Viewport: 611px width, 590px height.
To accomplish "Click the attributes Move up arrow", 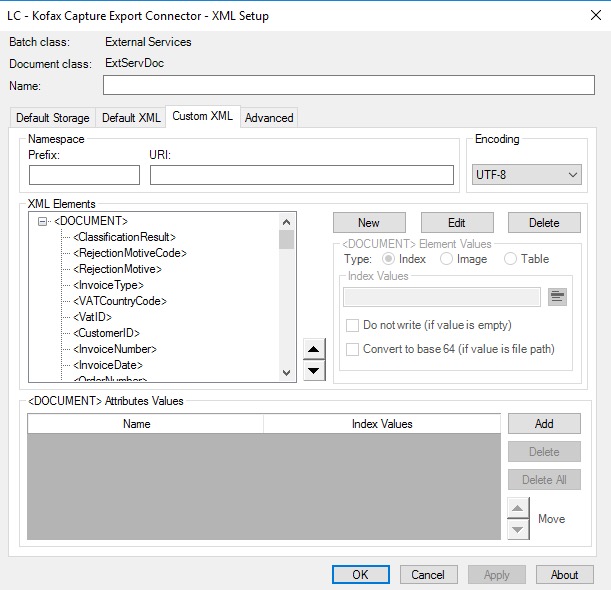I will pos(518,508).
